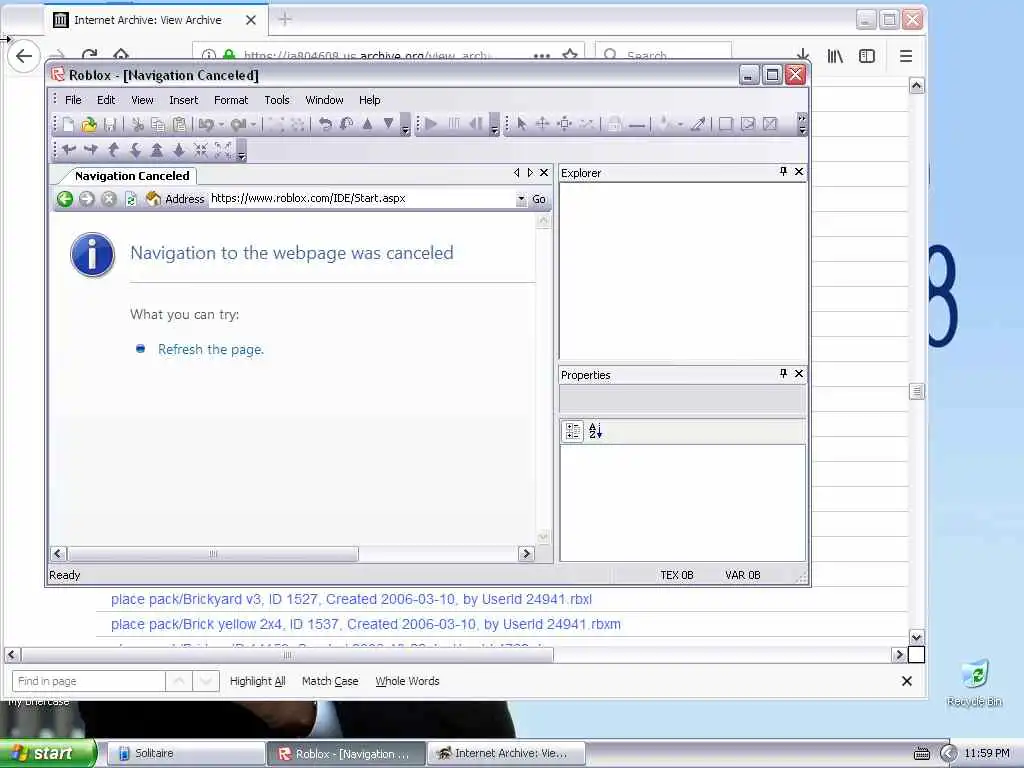
Task: Click the camera Zoom Out down arrow icon
Action: pos(179,150)
